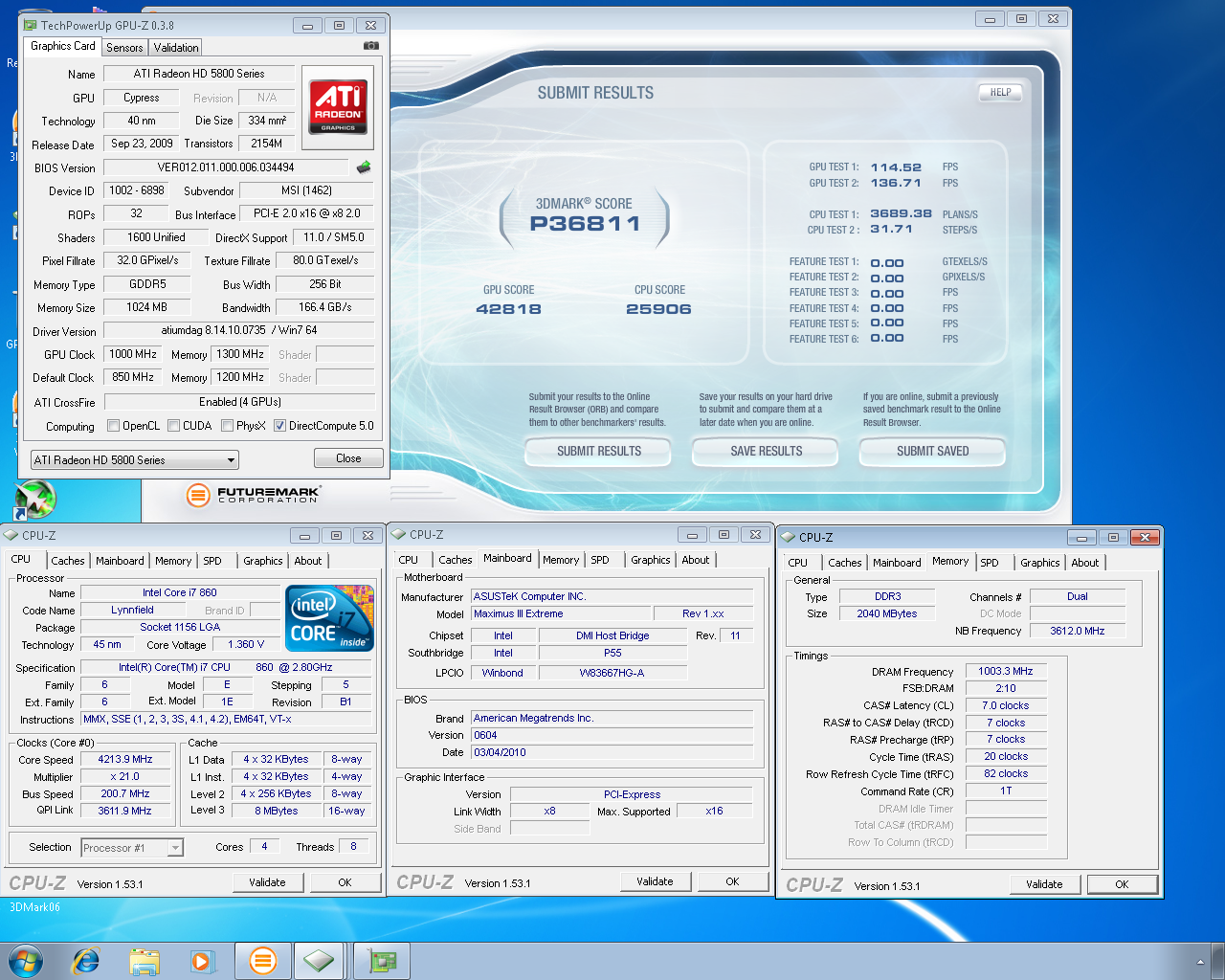This screenshot has width=1225, height=980.
Task: Open Windows Explorer folder in taskbar
Action: 145,961
